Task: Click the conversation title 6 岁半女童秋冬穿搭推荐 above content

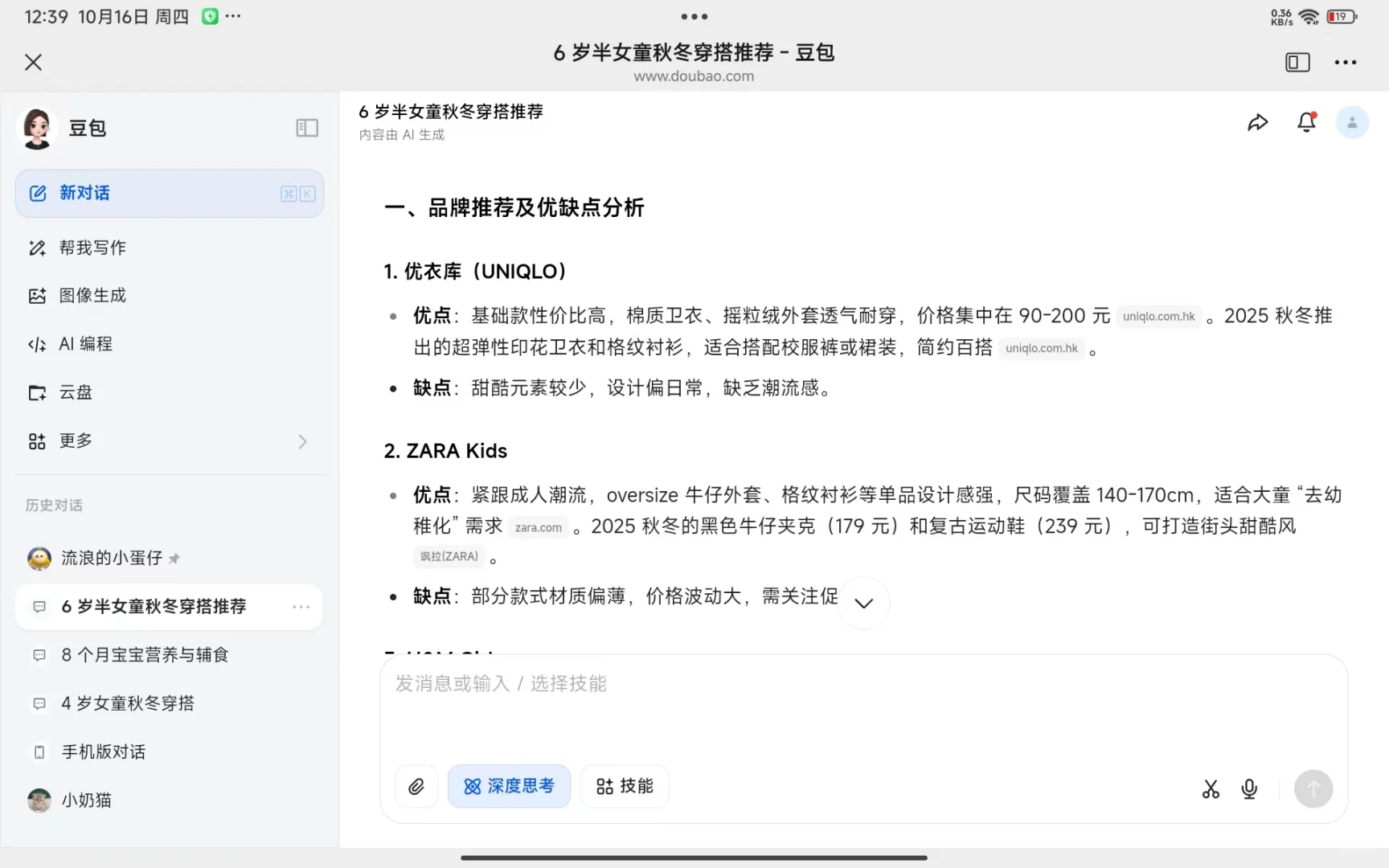Action: click(451, 112)
